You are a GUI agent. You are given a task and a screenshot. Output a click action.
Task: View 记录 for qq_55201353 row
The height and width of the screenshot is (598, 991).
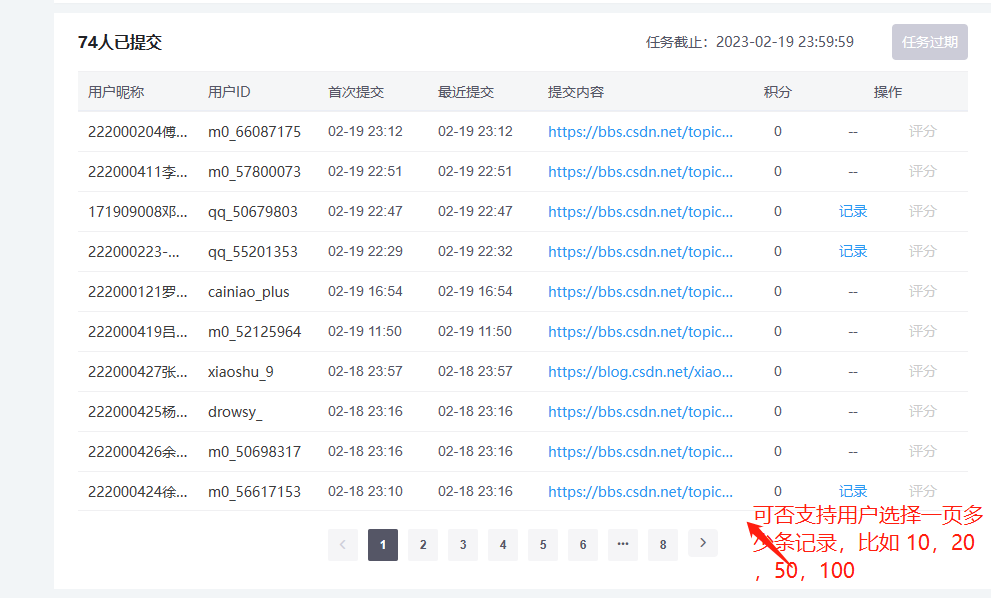[x=853, y=251]
